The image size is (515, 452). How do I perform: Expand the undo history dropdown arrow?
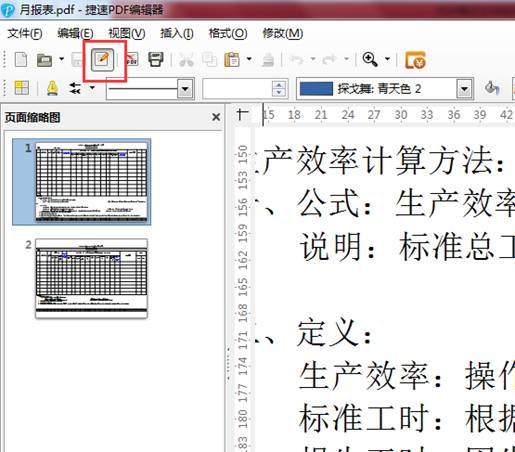[x=313, y=59]
